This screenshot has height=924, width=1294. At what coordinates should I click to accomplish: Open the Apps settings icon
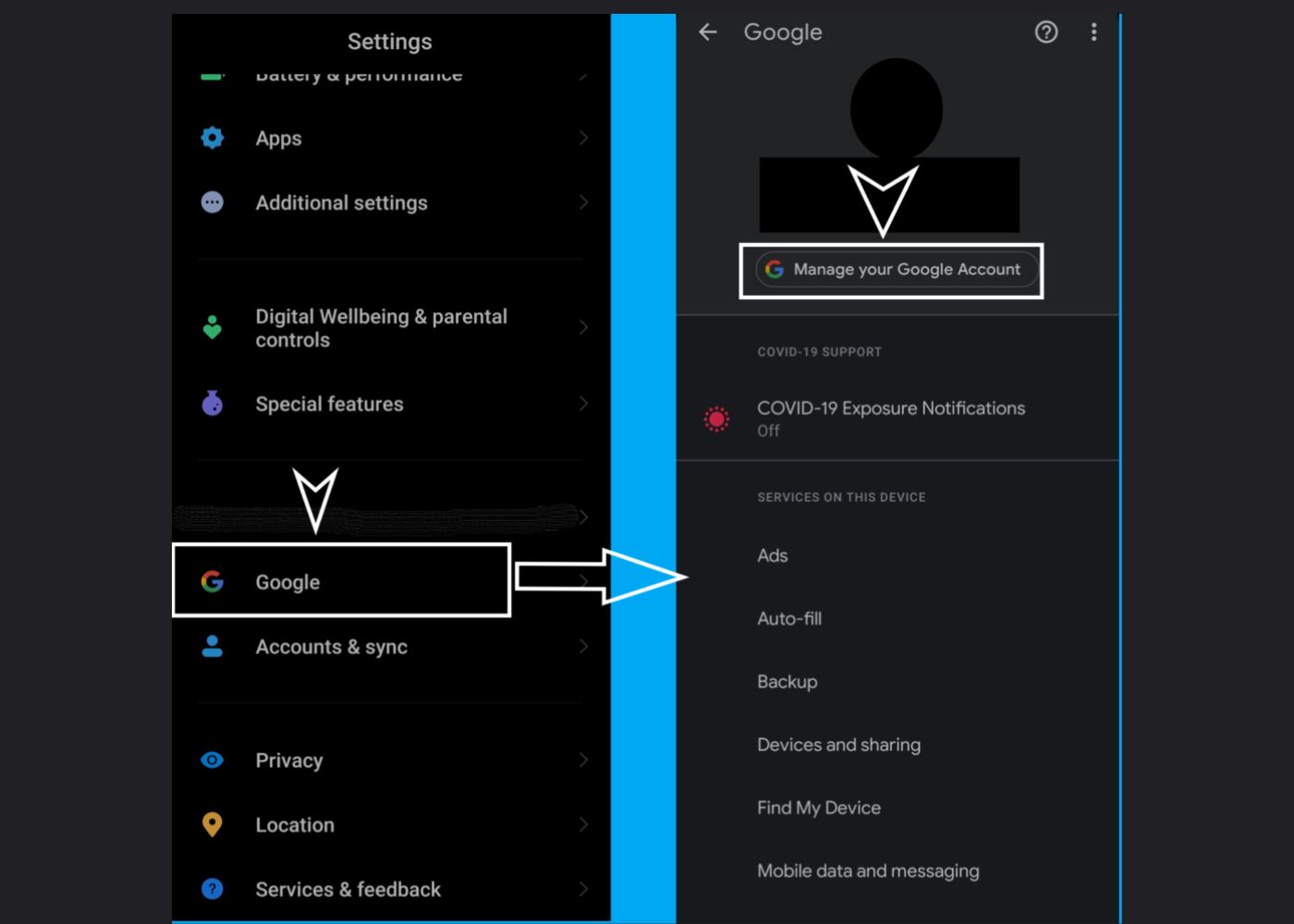click(x=212, y=138)
